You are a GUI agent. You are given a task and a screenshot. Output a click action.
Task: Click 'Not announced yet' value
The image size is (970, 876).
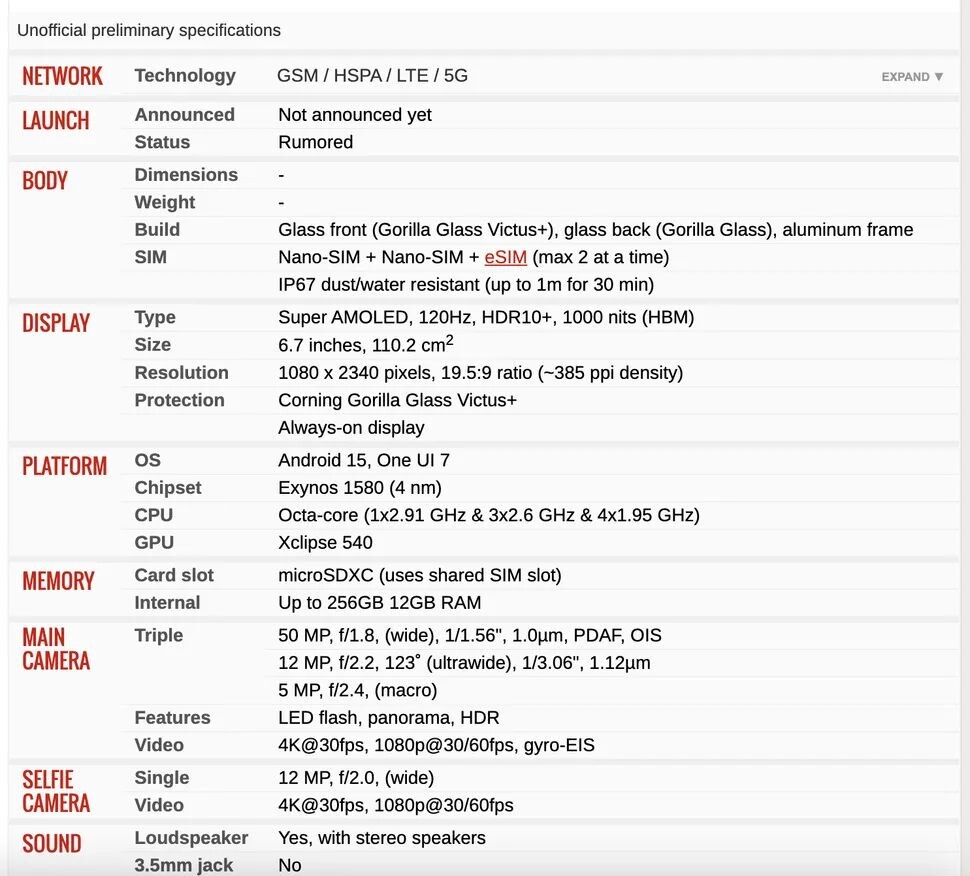point(355,115)
